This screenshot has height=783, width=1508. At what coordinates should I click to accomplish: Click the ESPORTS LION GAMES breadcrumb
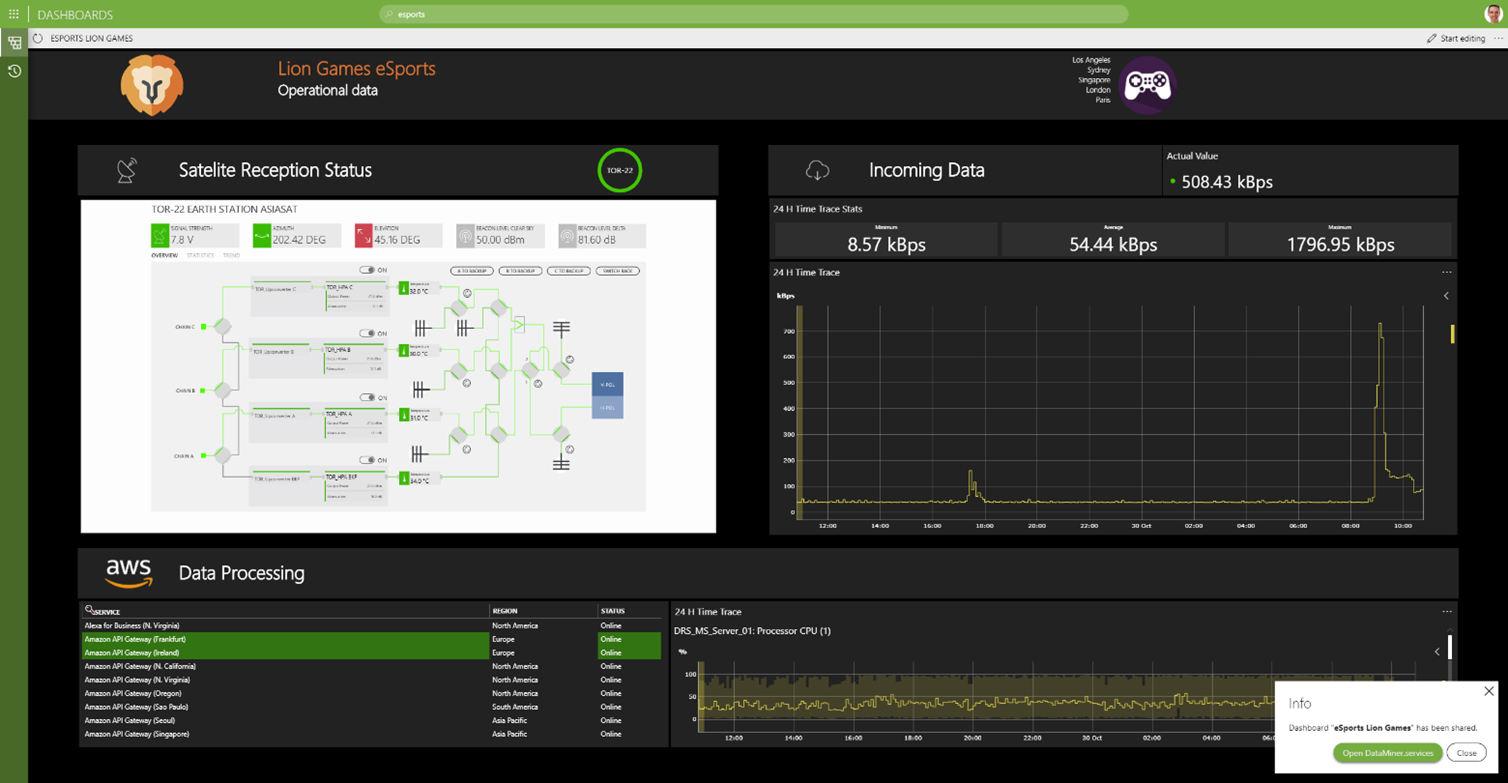click(91, 38)
